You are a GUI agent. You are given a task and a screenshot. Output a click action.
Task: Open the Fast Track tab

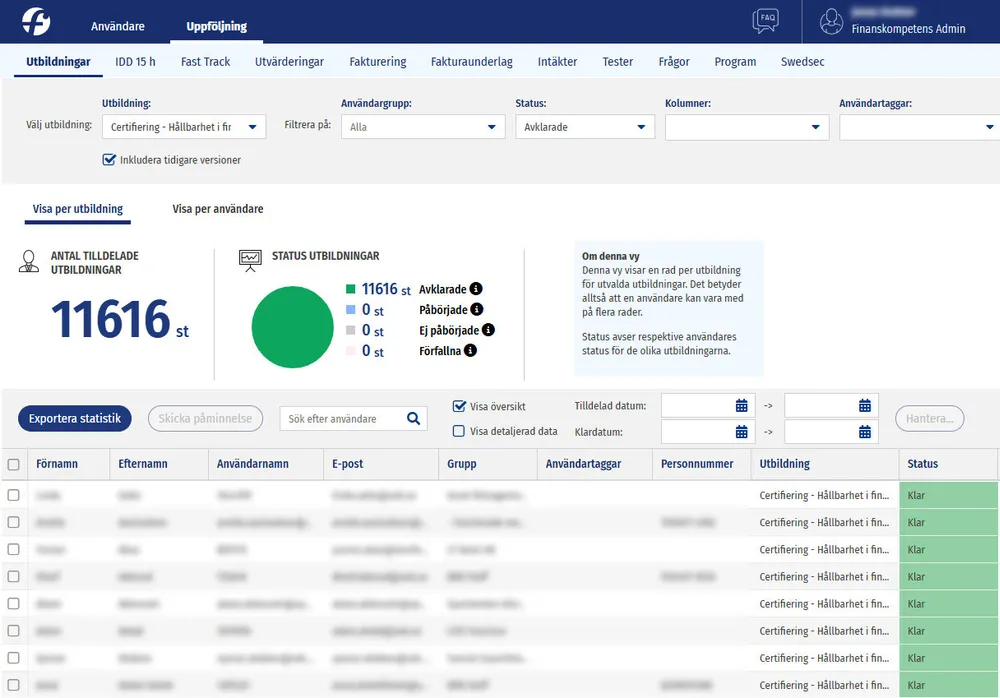(x=205, y=62)
